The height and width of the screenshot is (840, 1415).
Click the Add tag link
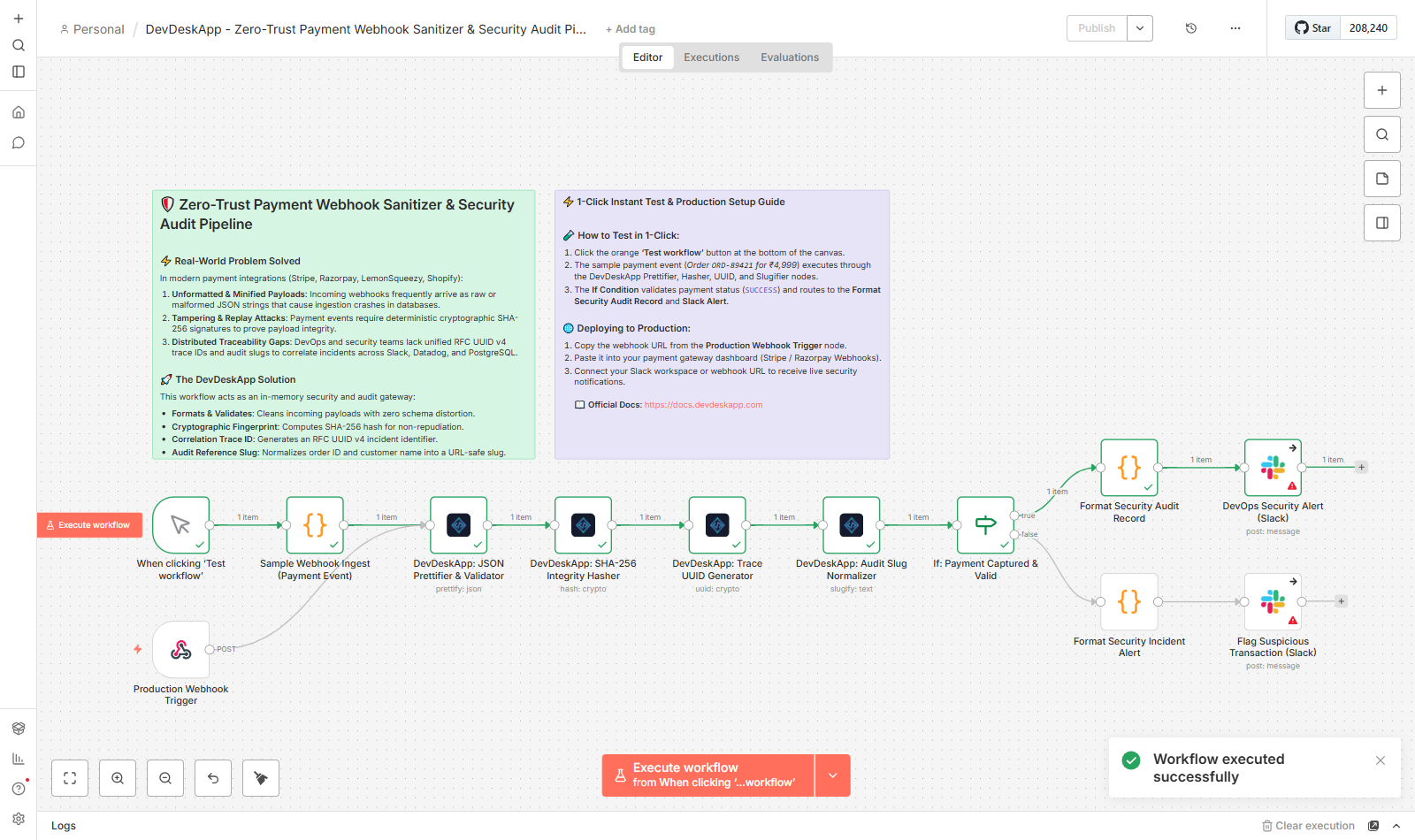coord(631,29)
